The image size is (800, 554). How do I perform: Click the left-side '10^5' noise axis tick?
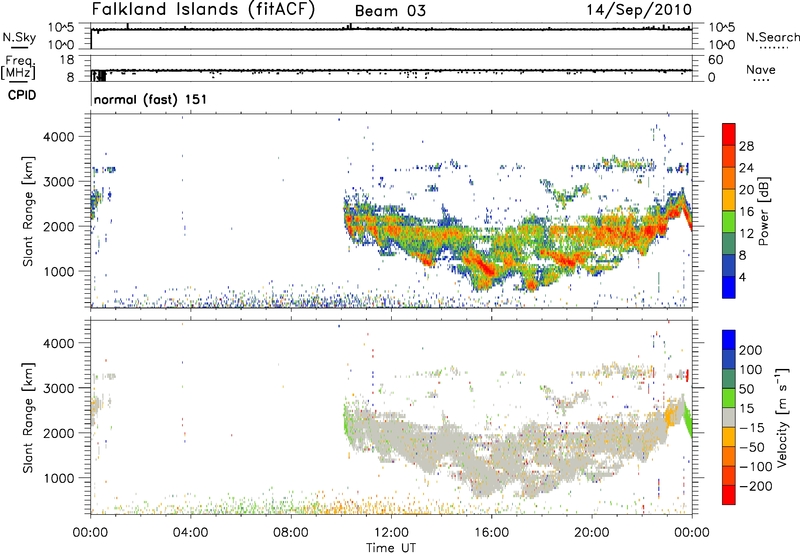(61, 28)
